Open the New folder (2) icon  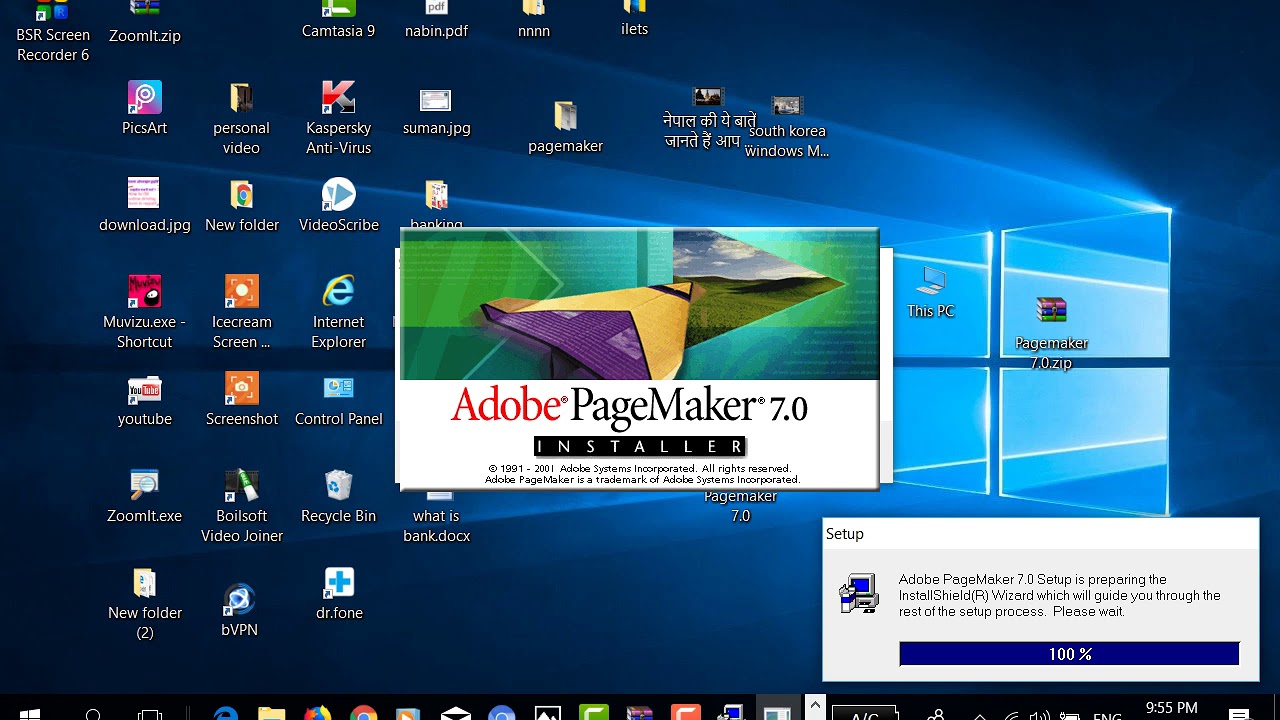coord(144,582)
